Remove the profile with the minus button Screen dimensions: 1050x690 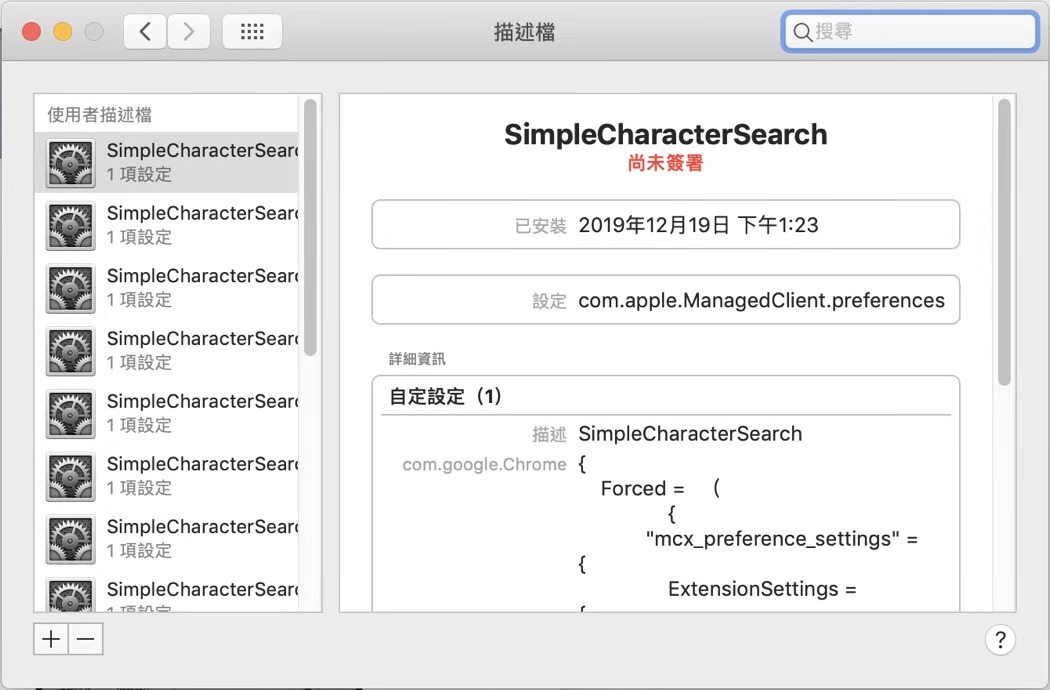[x=86, y=639]
